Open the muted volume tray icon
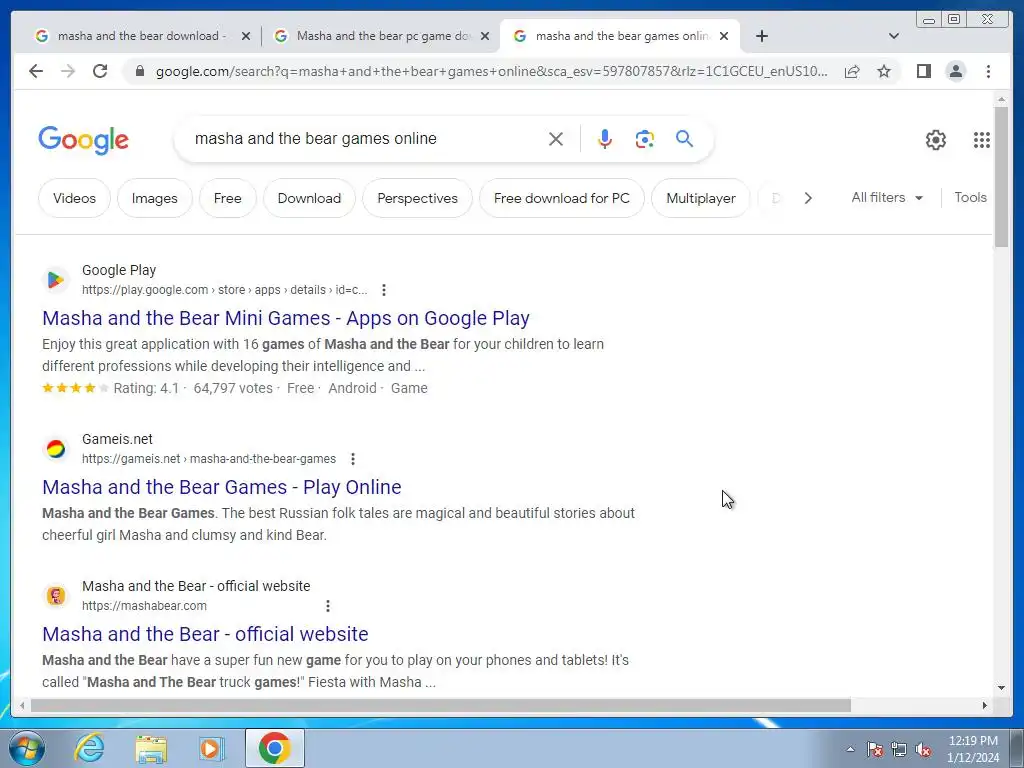 (923, 749)
